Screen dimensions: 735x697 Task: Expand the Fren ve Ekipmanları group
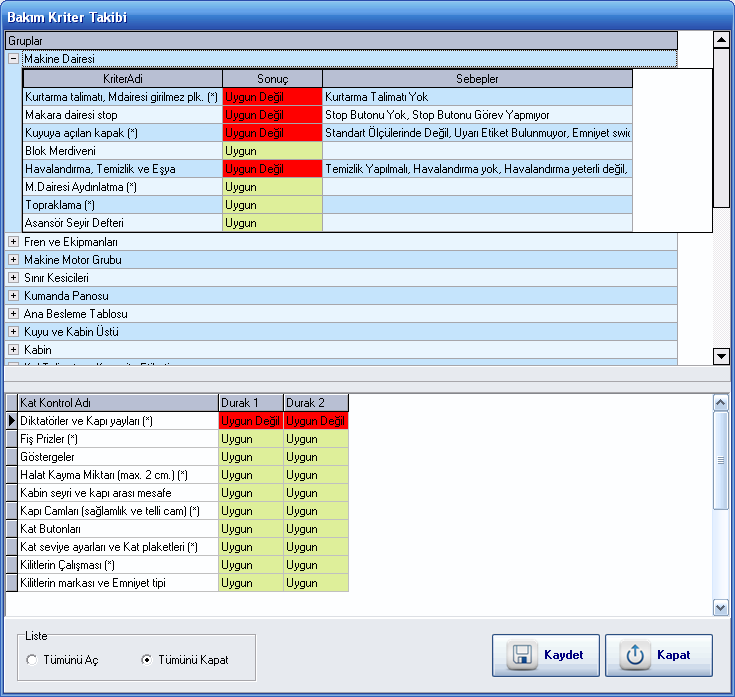(14, 242)
